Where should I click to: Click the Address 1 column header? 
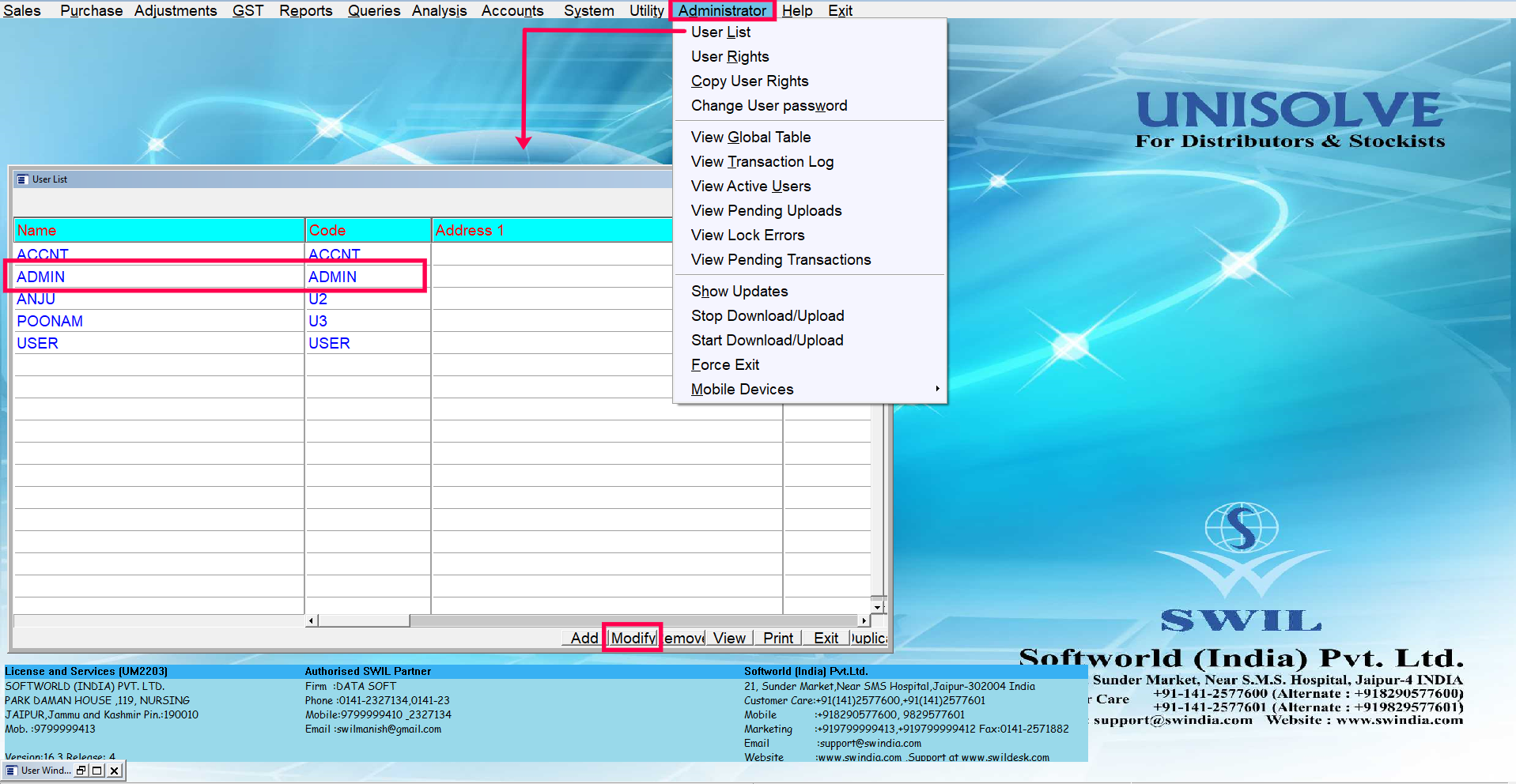552,230
